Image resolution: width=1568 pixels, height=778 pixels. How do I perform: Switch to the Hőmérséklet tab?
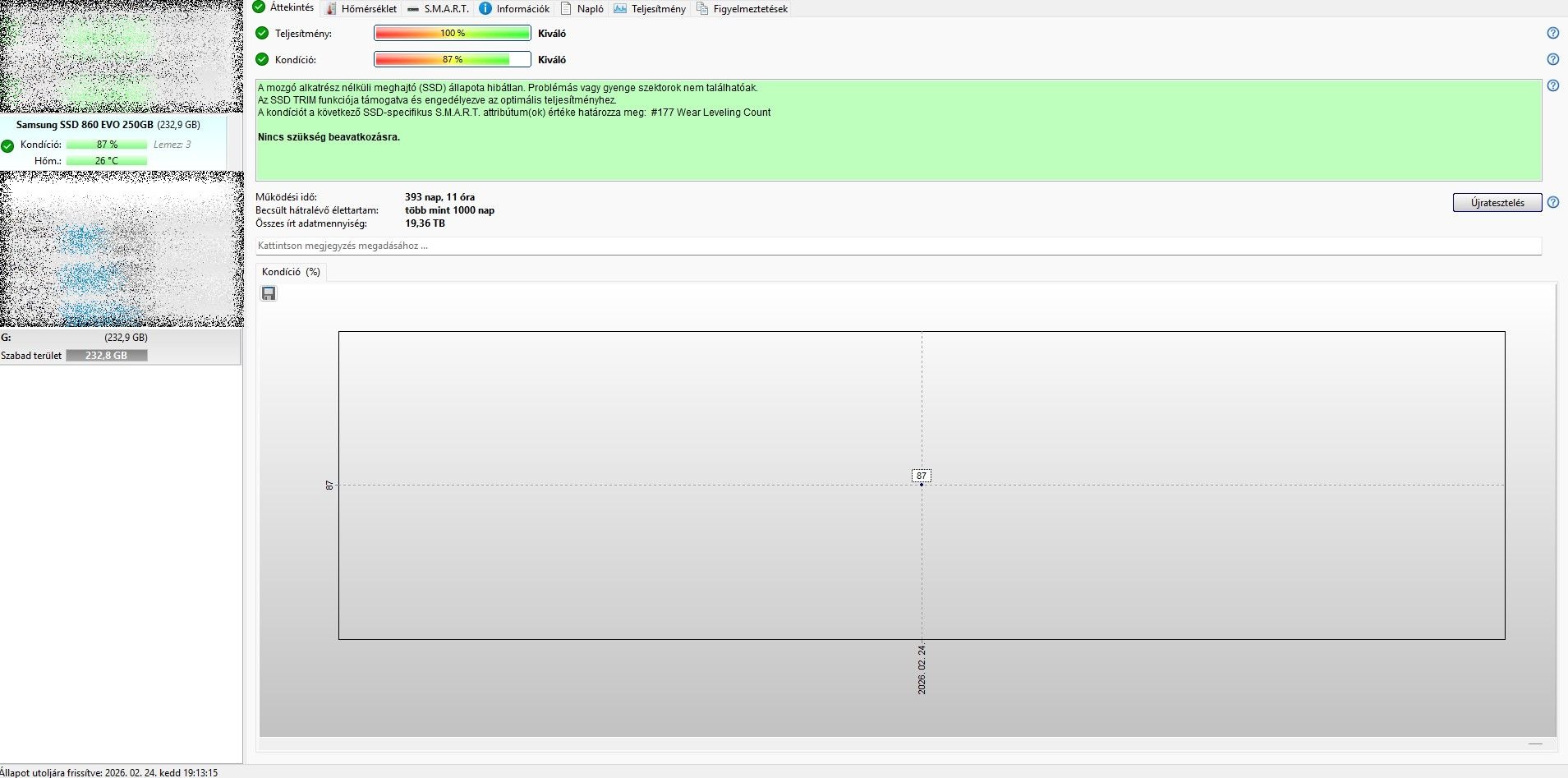361,8
